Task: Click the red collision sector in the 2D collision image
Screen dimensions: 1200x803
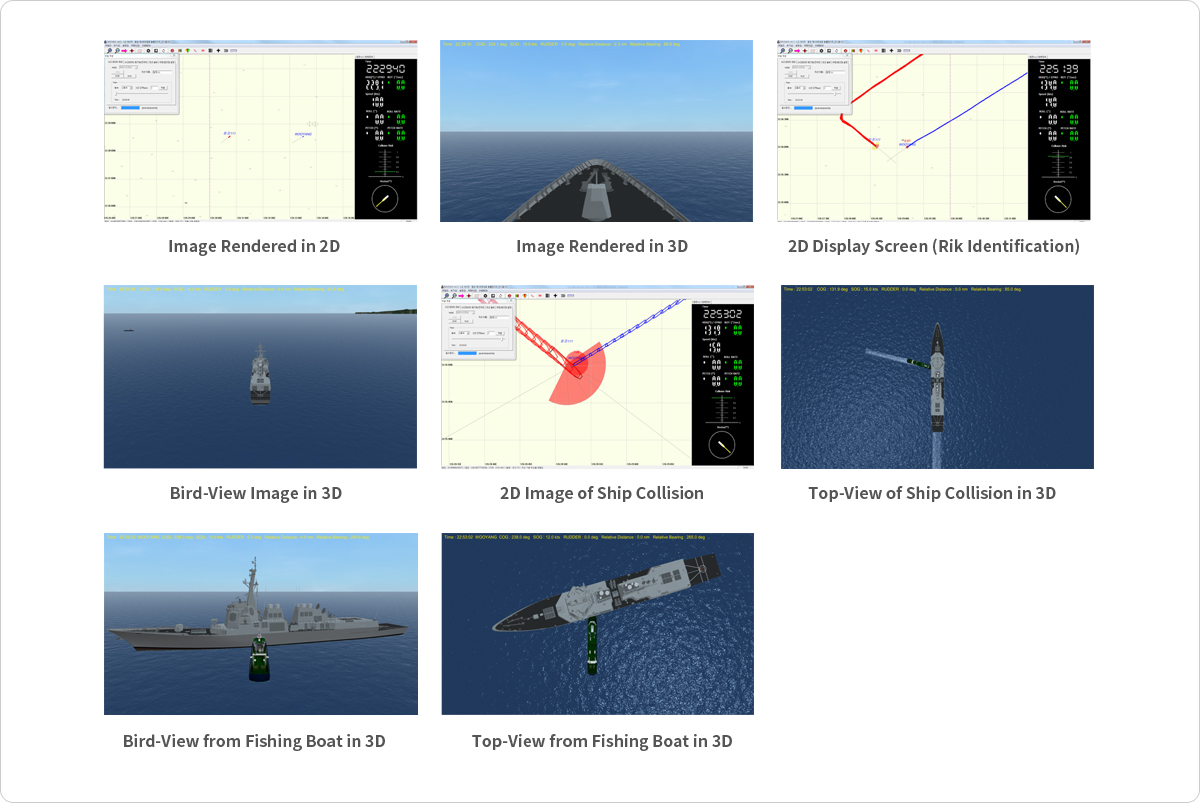Action: coord(577,375)
